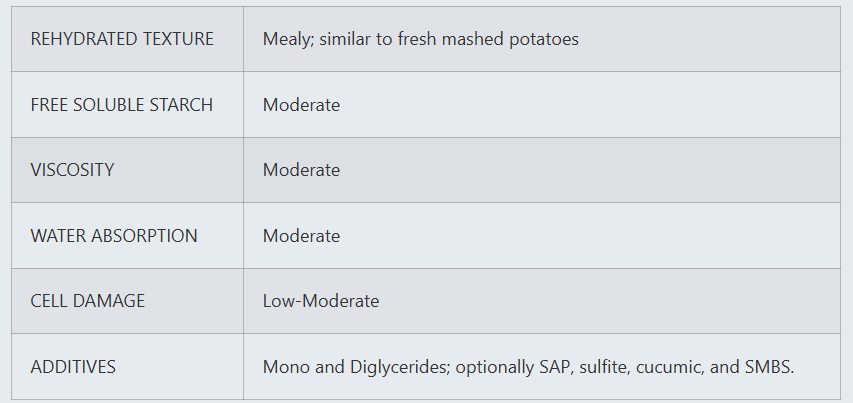Select the Low-Moderate value text
The image size is (853, 403).
[x=321, y=301]
